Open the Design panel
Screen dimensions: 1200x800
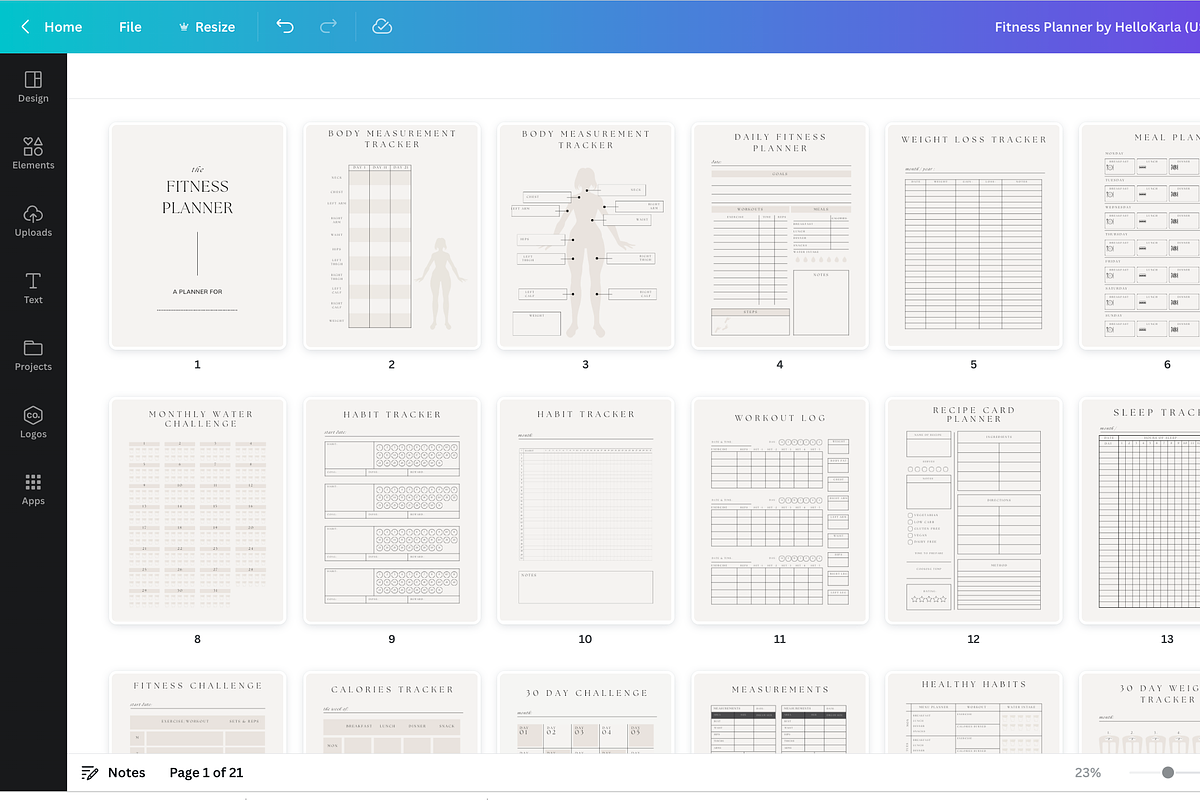[33, 87]
